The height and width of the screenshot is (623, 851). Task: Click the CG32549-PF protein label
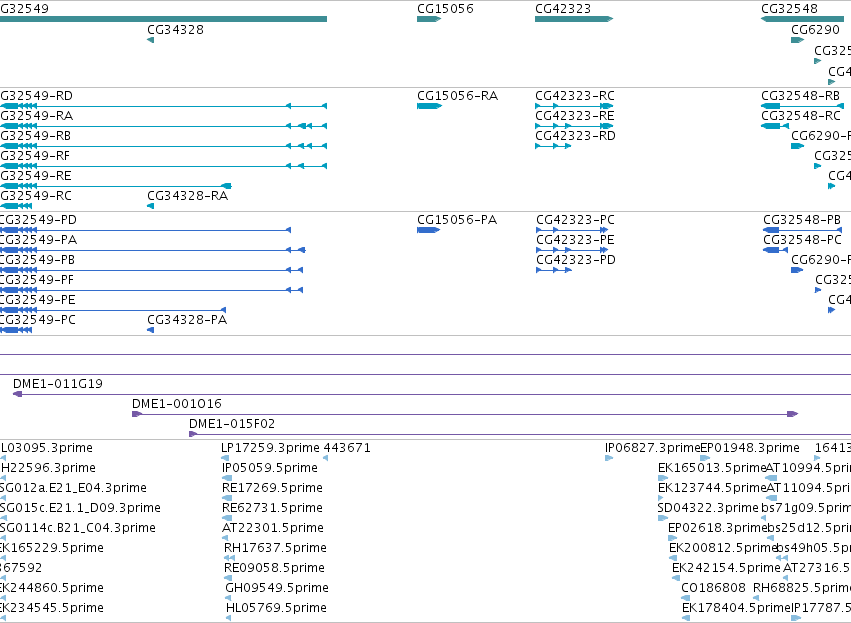coord(37,281)
